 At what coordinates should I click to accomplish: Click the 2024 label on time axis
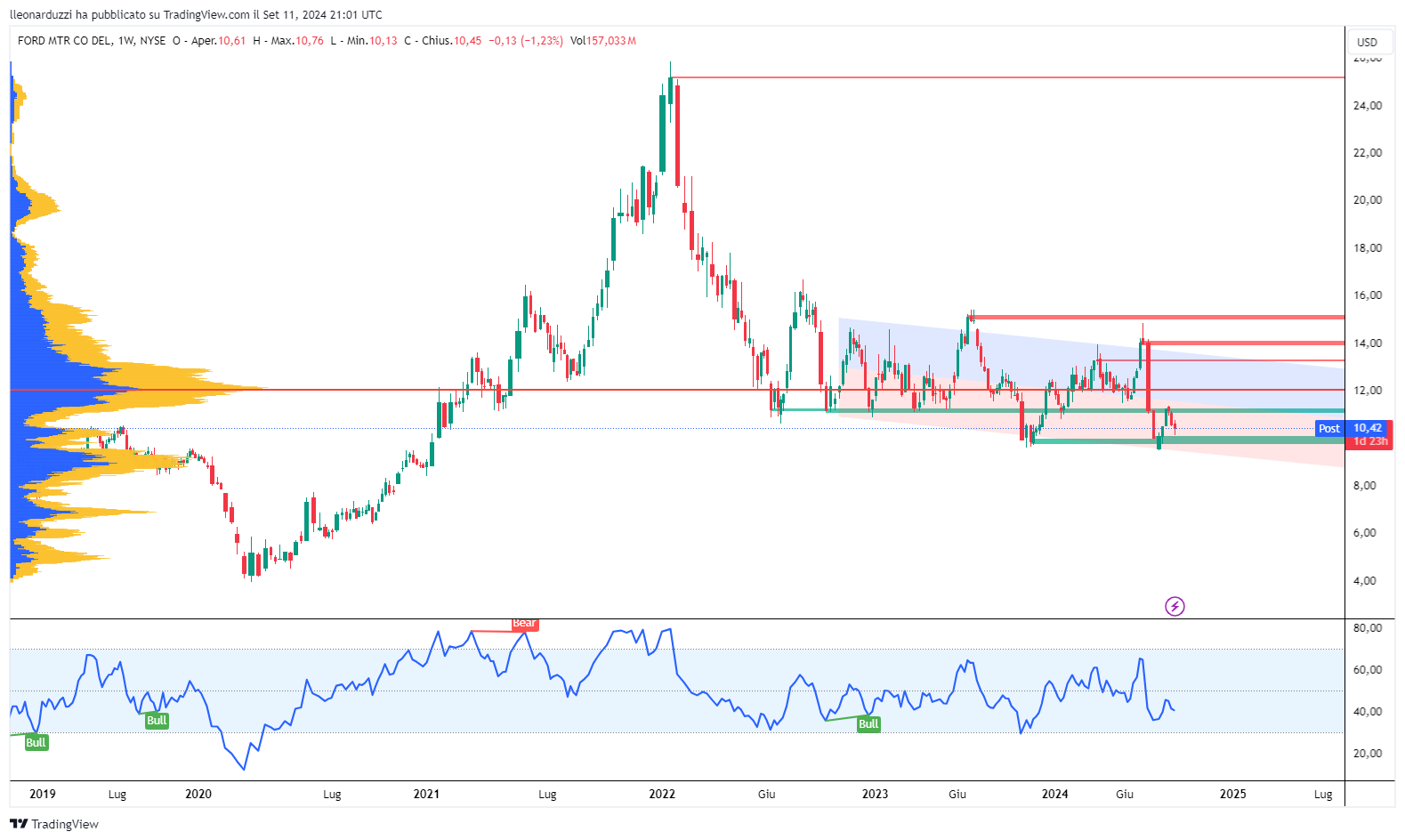pyautogui.click(x=1055, y=794)
